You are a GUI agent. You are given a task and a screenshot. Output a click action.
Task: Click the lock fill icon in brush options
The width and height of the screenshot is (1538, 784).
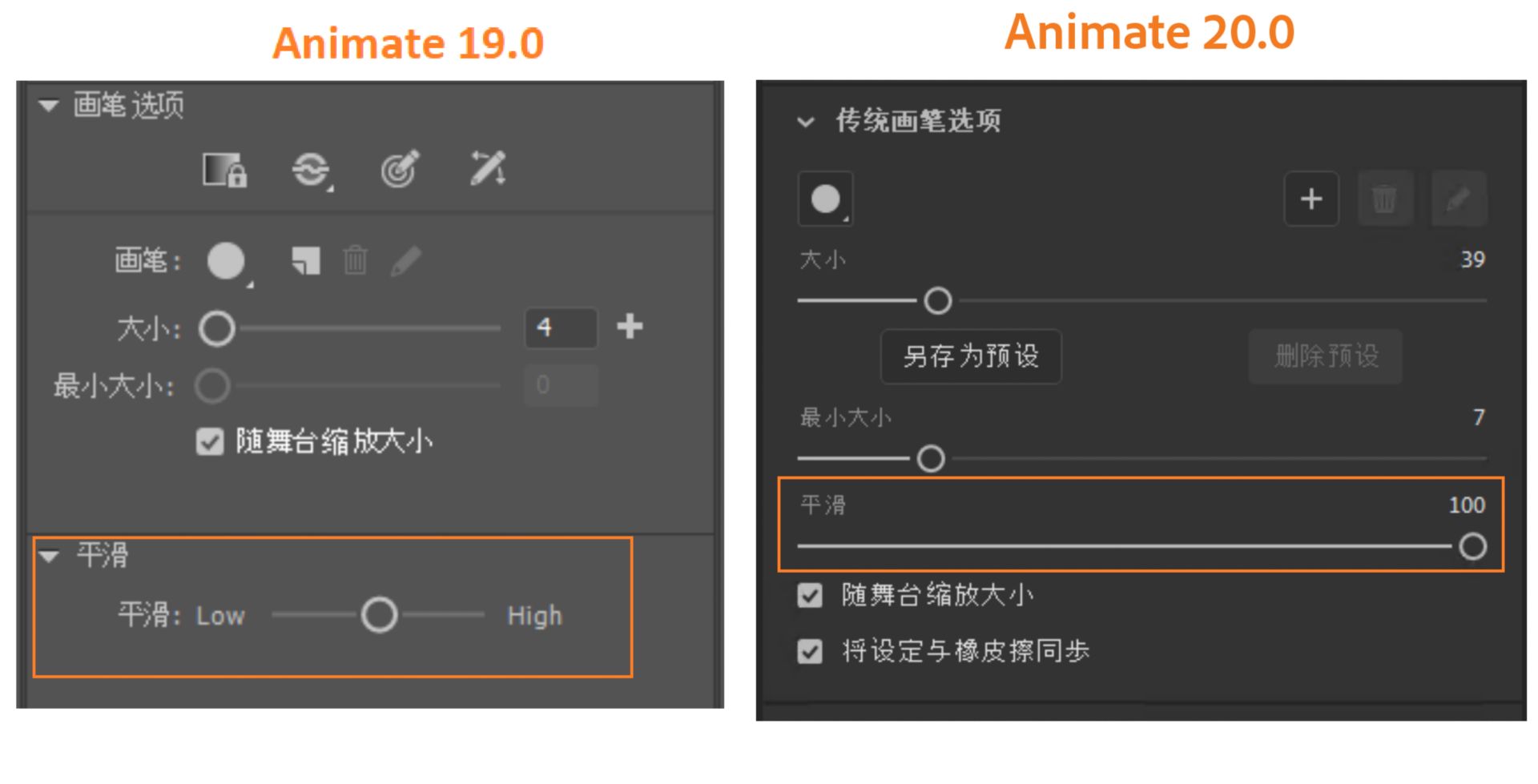(224, 170)
